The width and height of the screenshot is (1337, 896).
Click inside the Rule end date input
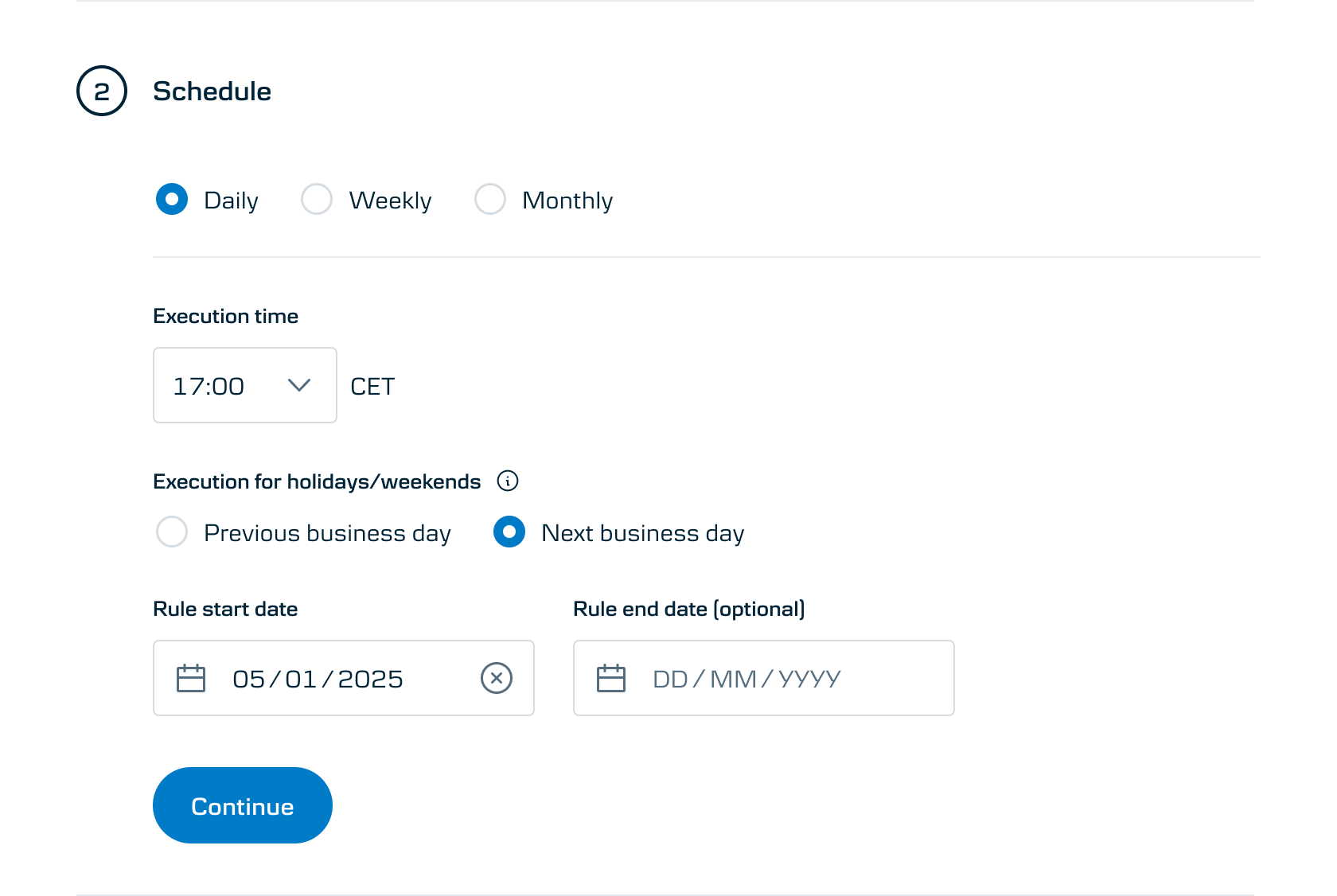pyautogui.click(x=764, y=678)
